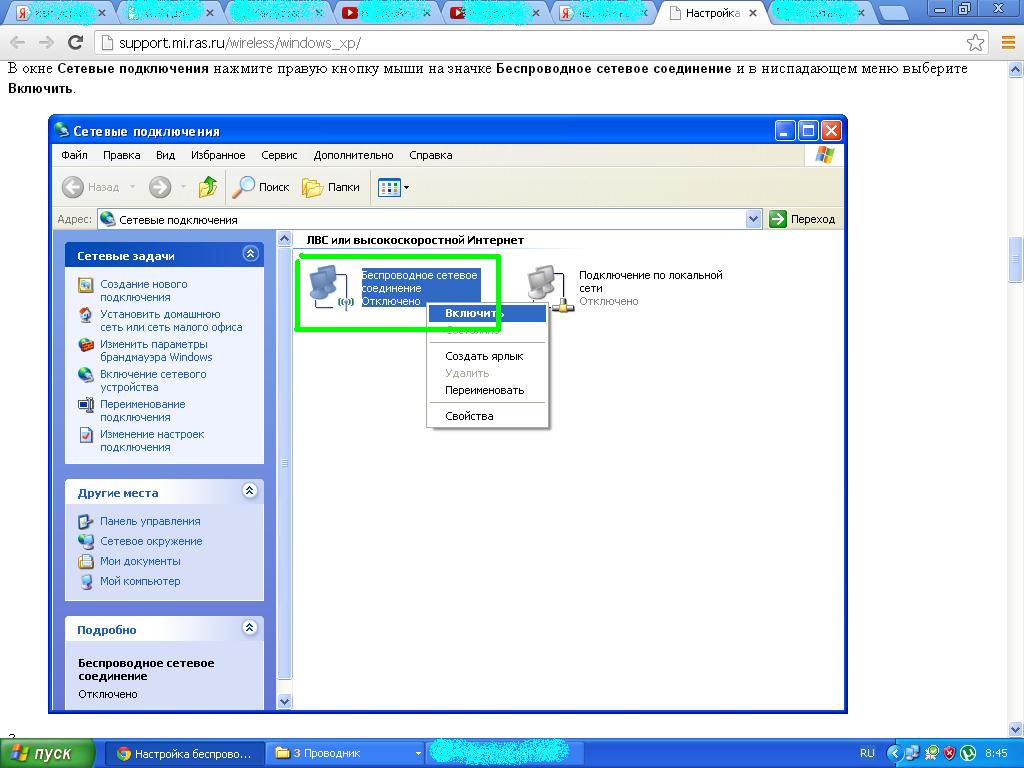
Task: Click the browser page vertical scrollbar thumb
Action: tap(1016, 259)
